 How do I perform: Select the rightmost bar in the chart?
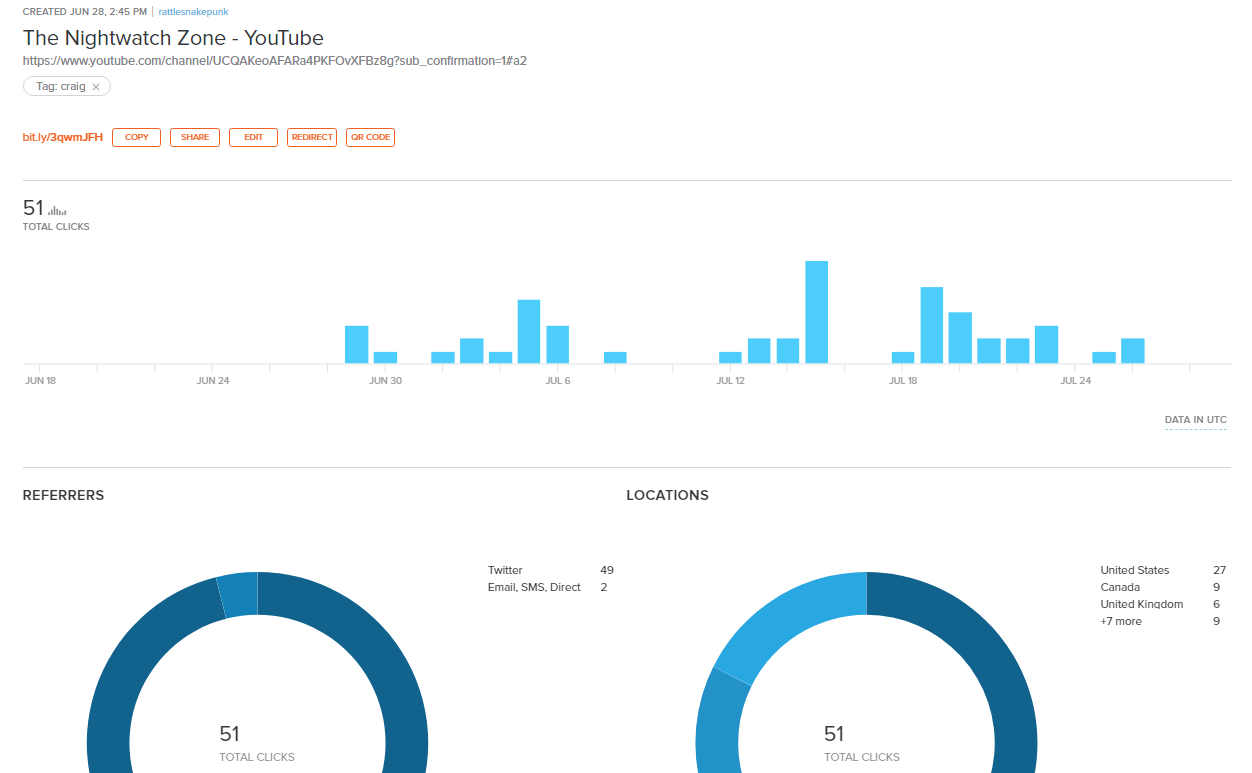(1133, 351)
